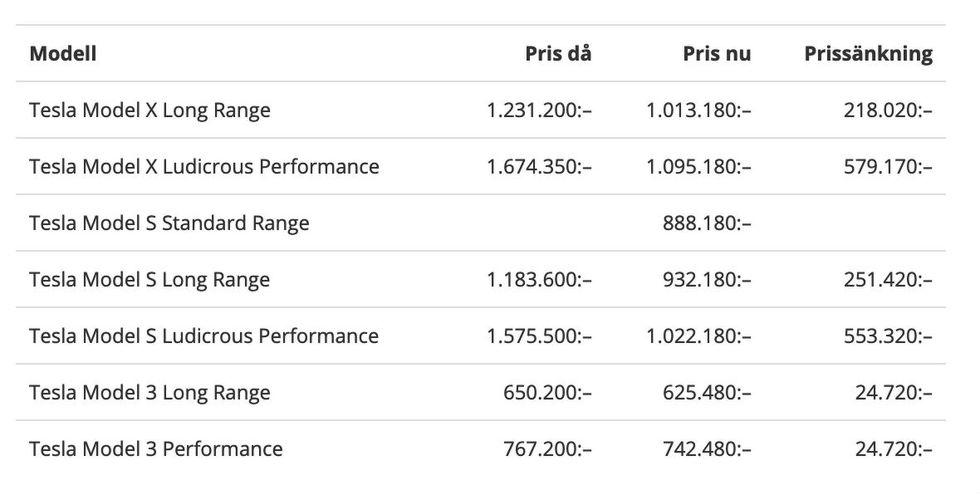Select the Tesla Model 3 Performance cell

[x=156, y=449]
